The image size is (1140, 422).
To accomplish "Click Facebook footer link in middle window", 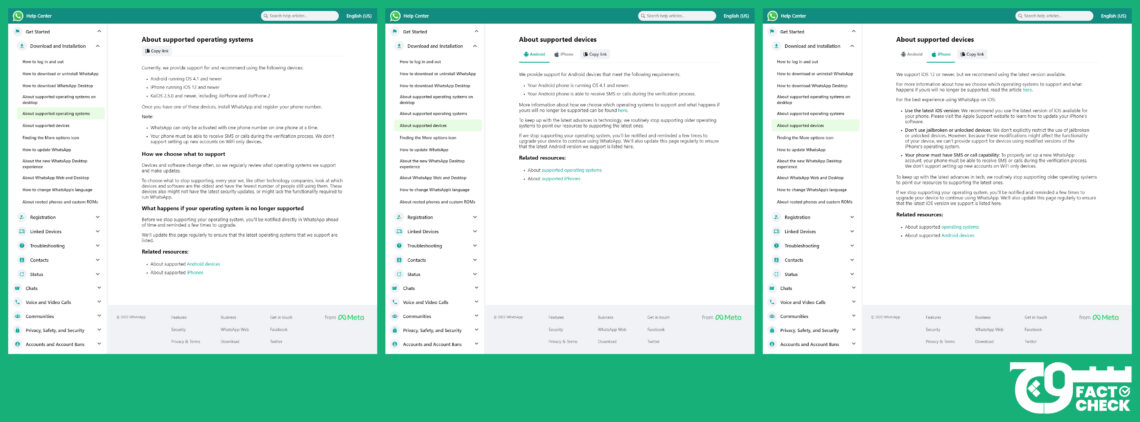I will click(x=656, y=330).
